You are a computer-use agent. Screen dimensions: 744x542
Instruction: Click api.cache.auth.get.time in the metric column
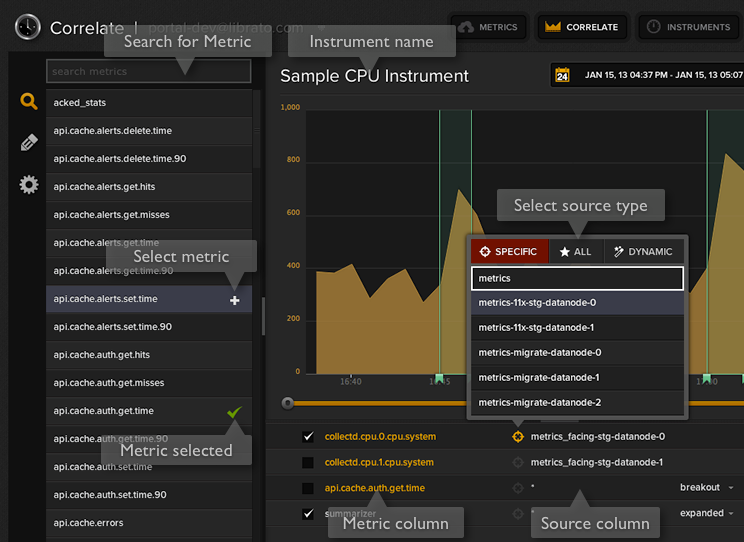[x=375, y=488]
